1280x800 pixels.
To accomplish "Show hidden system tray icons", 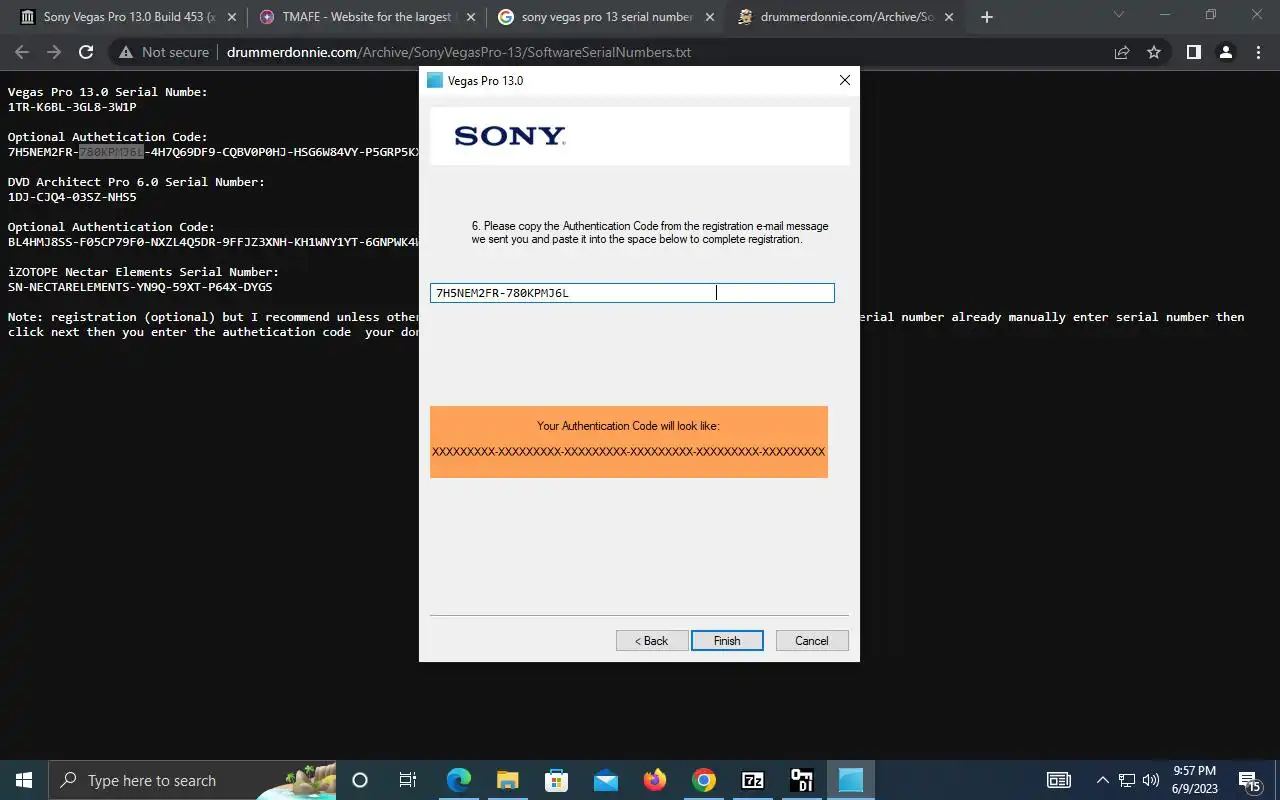I will click(x=1103, y=780).
